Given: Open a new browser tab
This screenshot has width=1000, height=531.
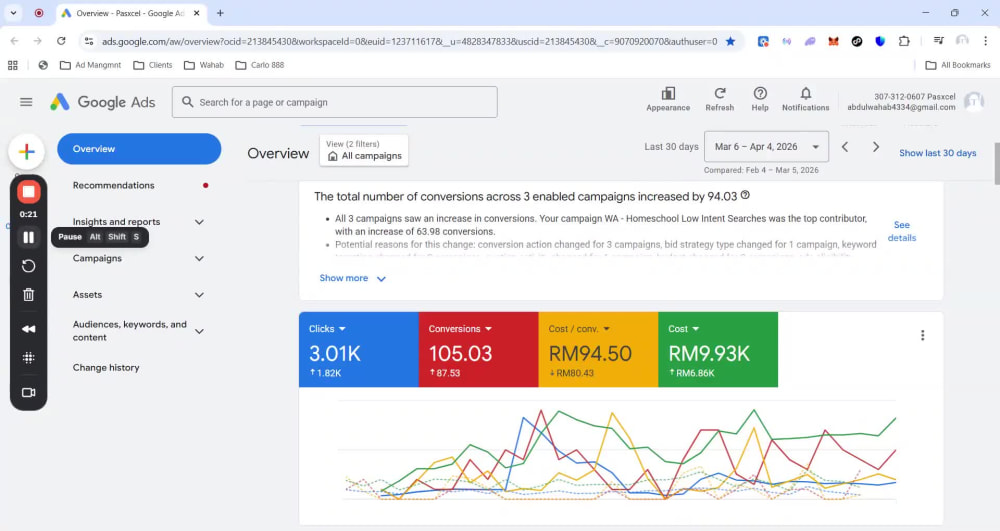Looking at the screenshot, I should [x=220, y=13].
